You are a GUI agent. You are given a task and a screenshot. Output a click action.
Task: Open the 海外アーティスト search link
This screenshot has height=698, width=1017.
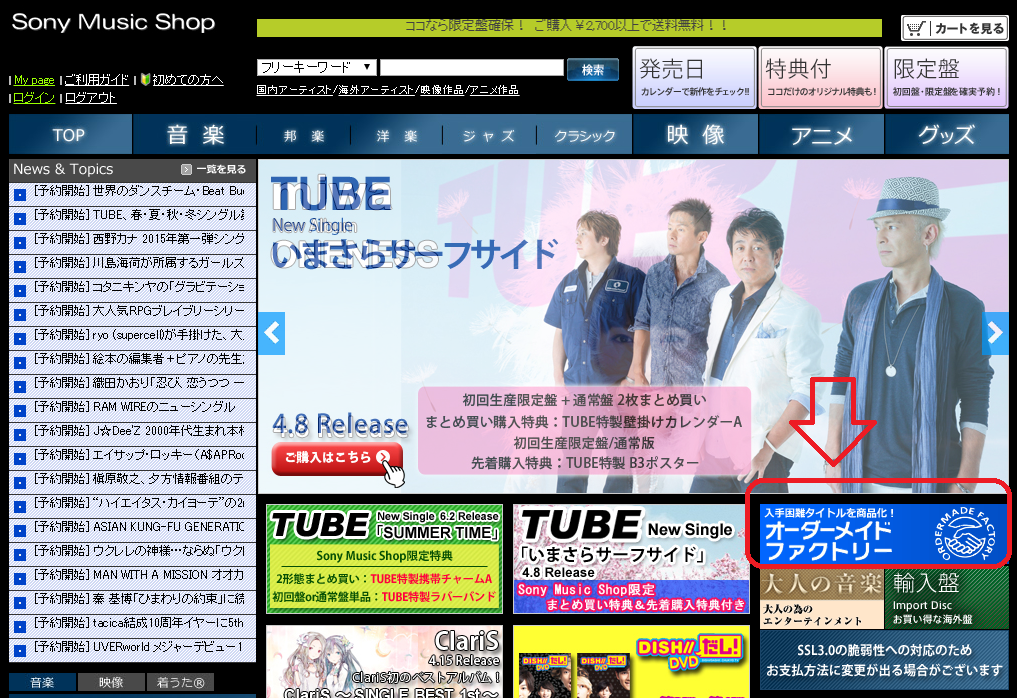[x=375, y=90]
